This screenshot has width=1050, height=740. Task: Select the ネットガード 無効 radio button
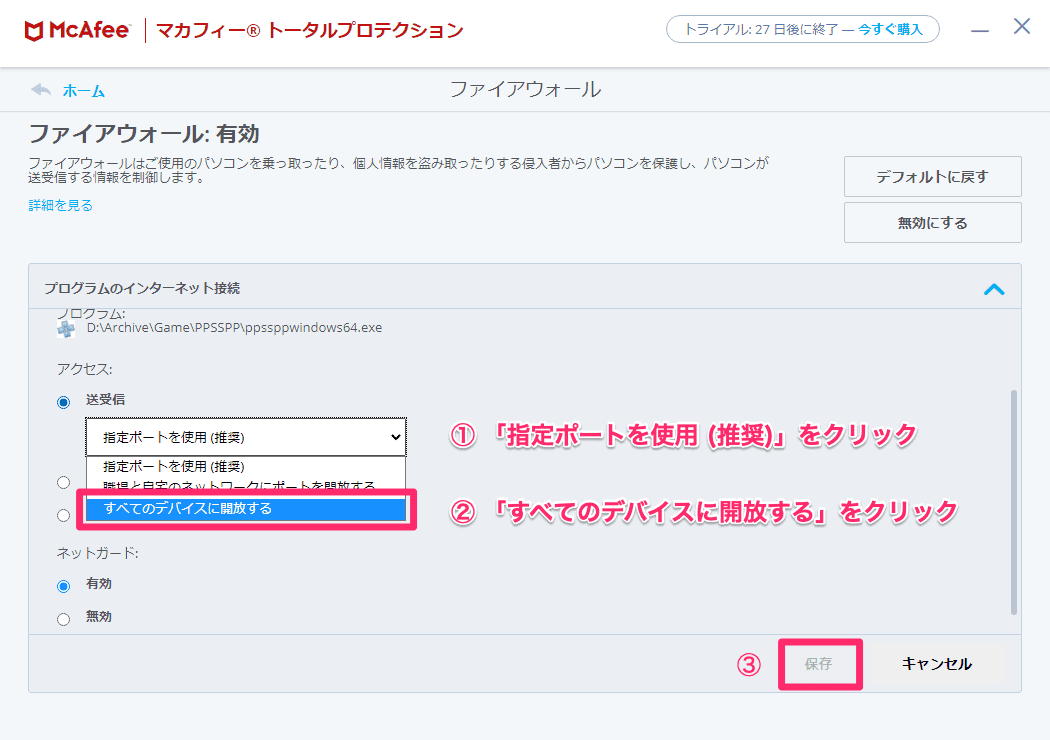(64, 619)
